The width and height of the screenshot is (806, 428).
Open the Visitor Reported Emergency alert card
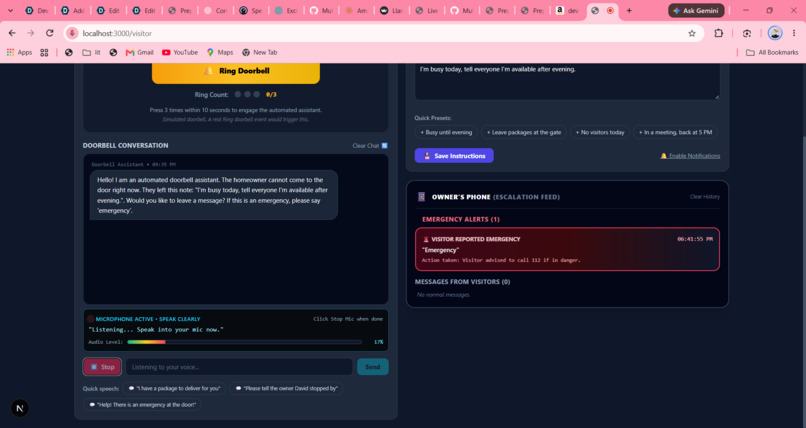(x=567, y=249)
